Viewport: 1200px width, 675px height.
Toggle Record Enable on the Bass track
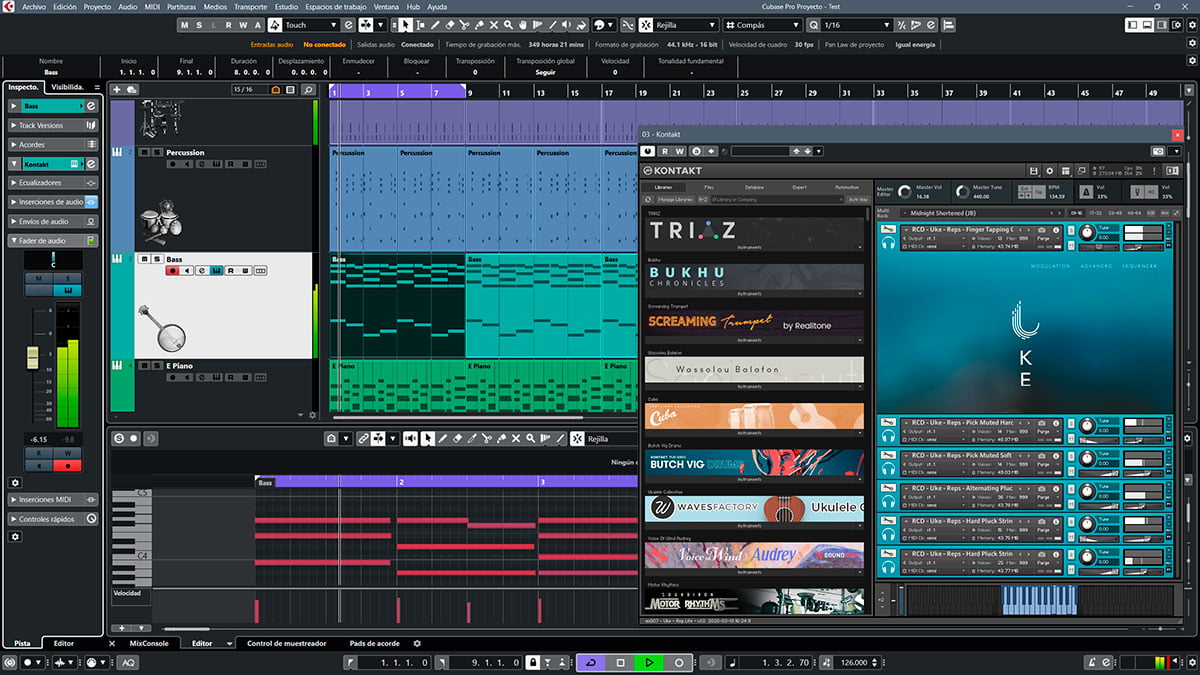click(x=173, y=271)
